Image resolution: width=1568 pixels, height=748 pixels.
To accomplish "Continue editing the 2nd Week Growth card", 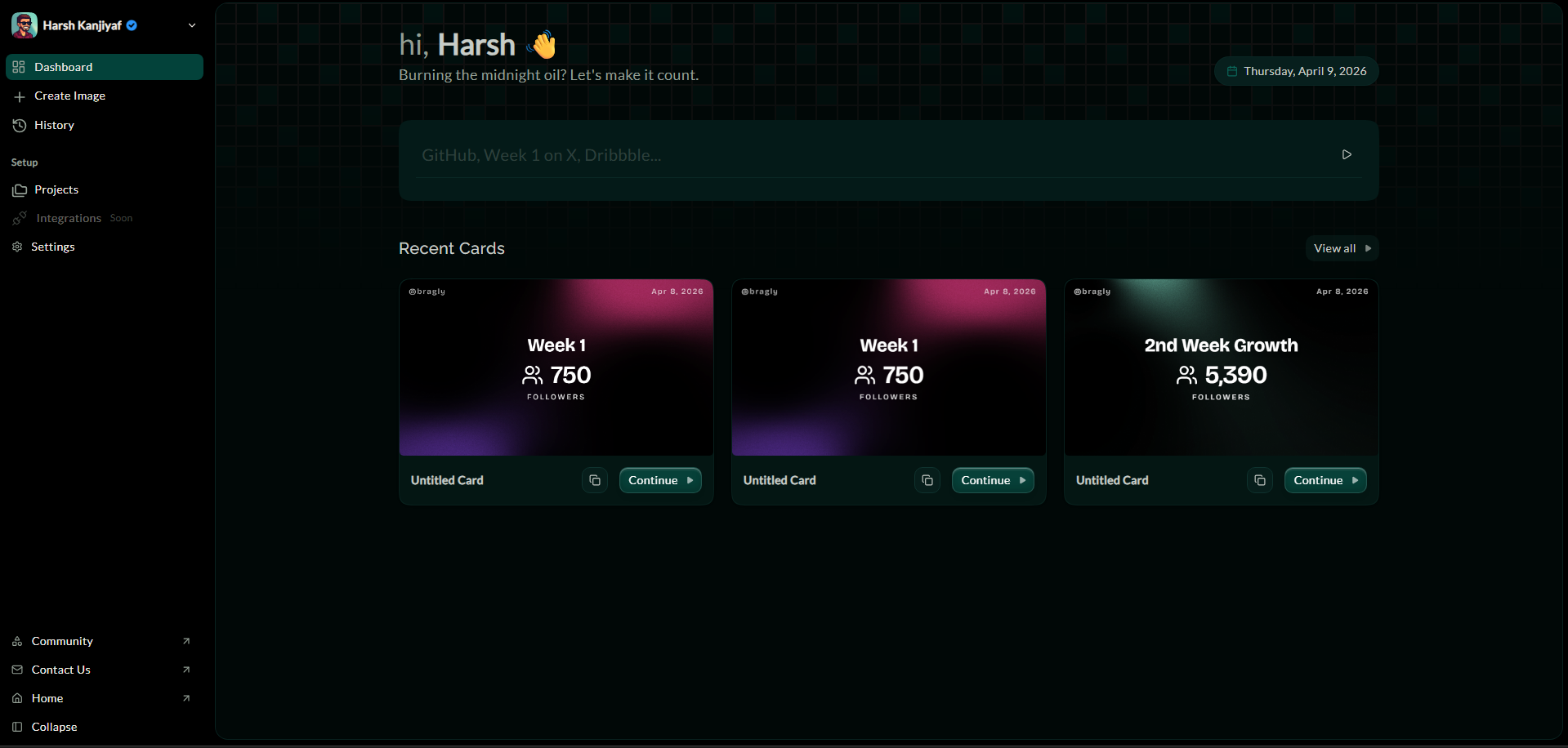I will pos(1325,480).
